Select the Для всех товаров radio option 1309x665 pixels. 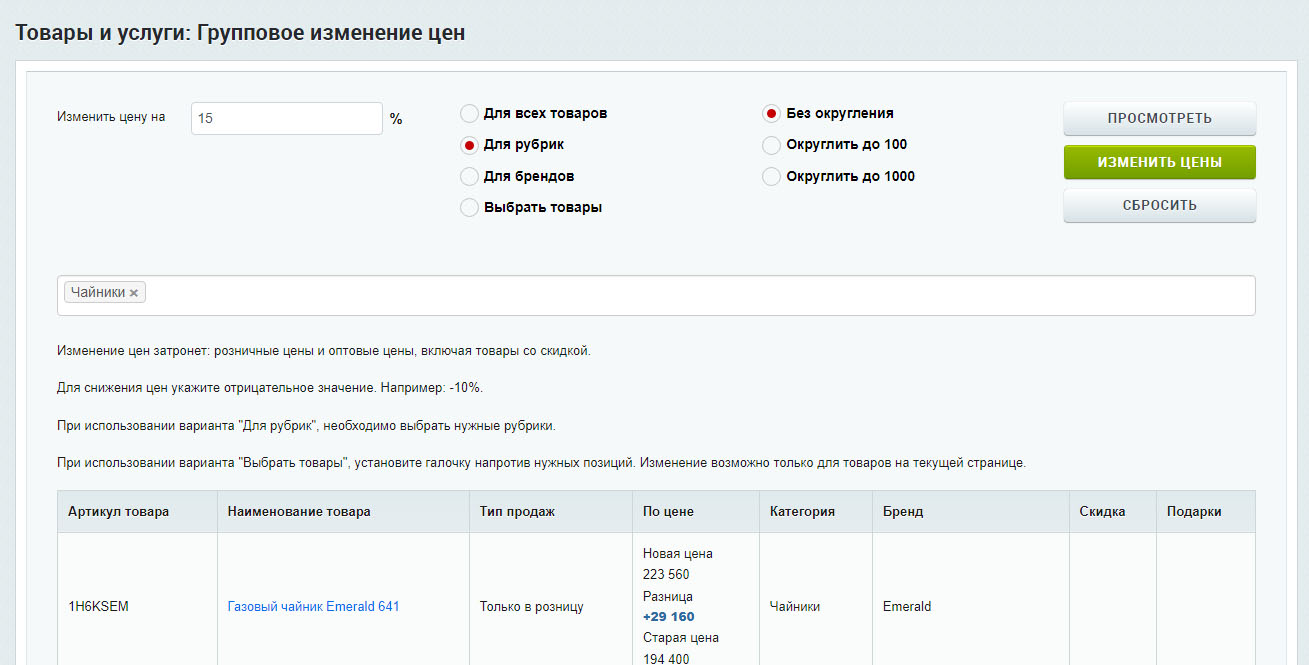click(469, 114)
